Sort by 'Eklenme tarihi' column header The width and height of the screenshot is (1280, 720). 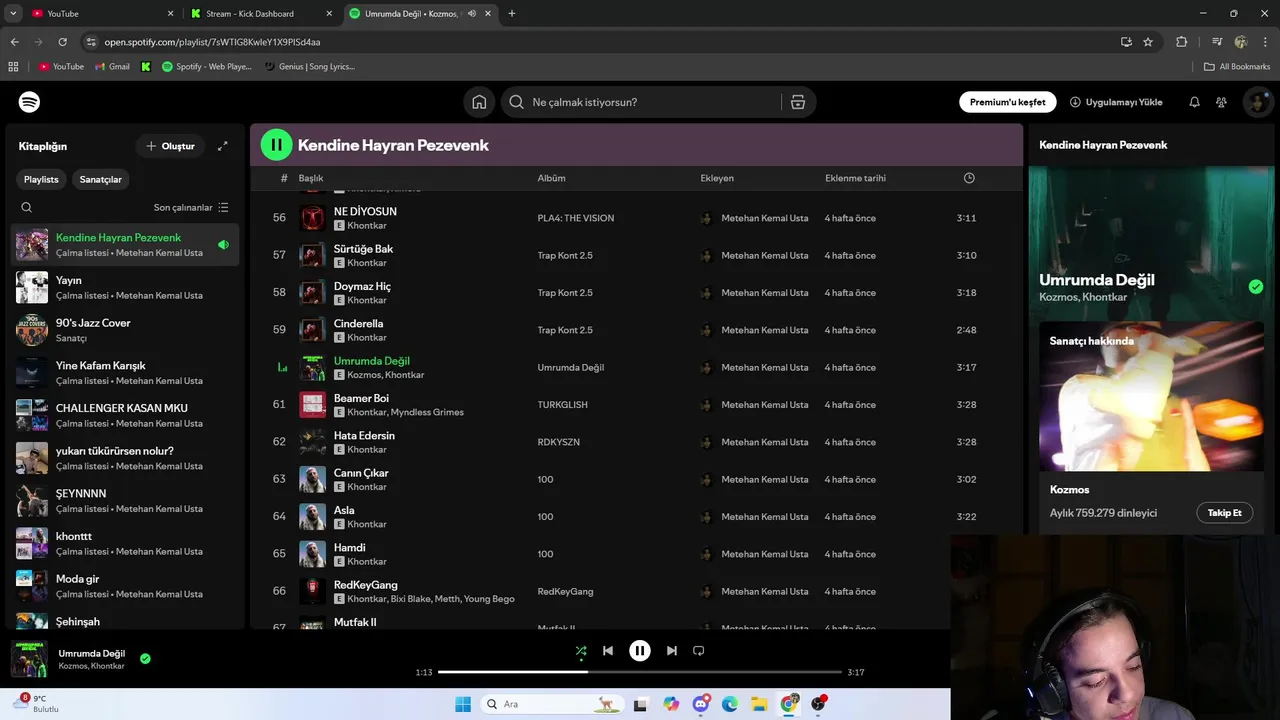point(855,178)
